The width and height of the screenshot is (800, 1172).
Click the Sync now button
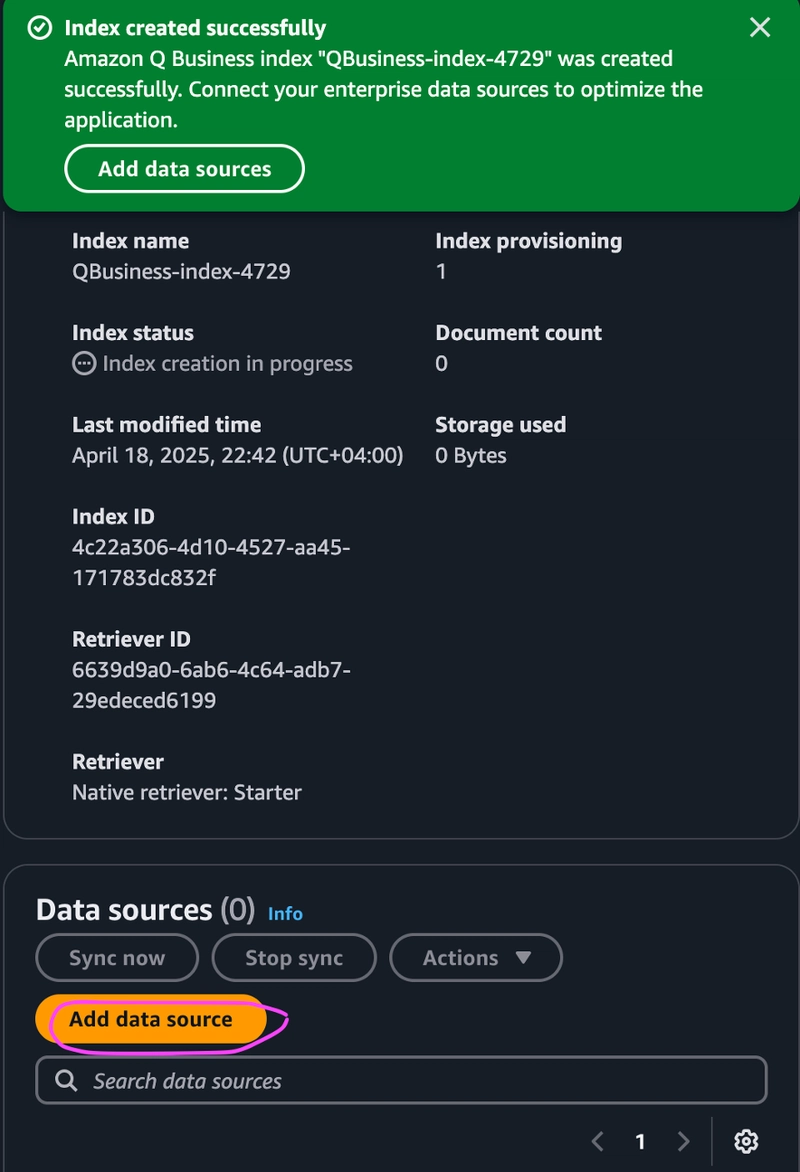pos(117,957)
